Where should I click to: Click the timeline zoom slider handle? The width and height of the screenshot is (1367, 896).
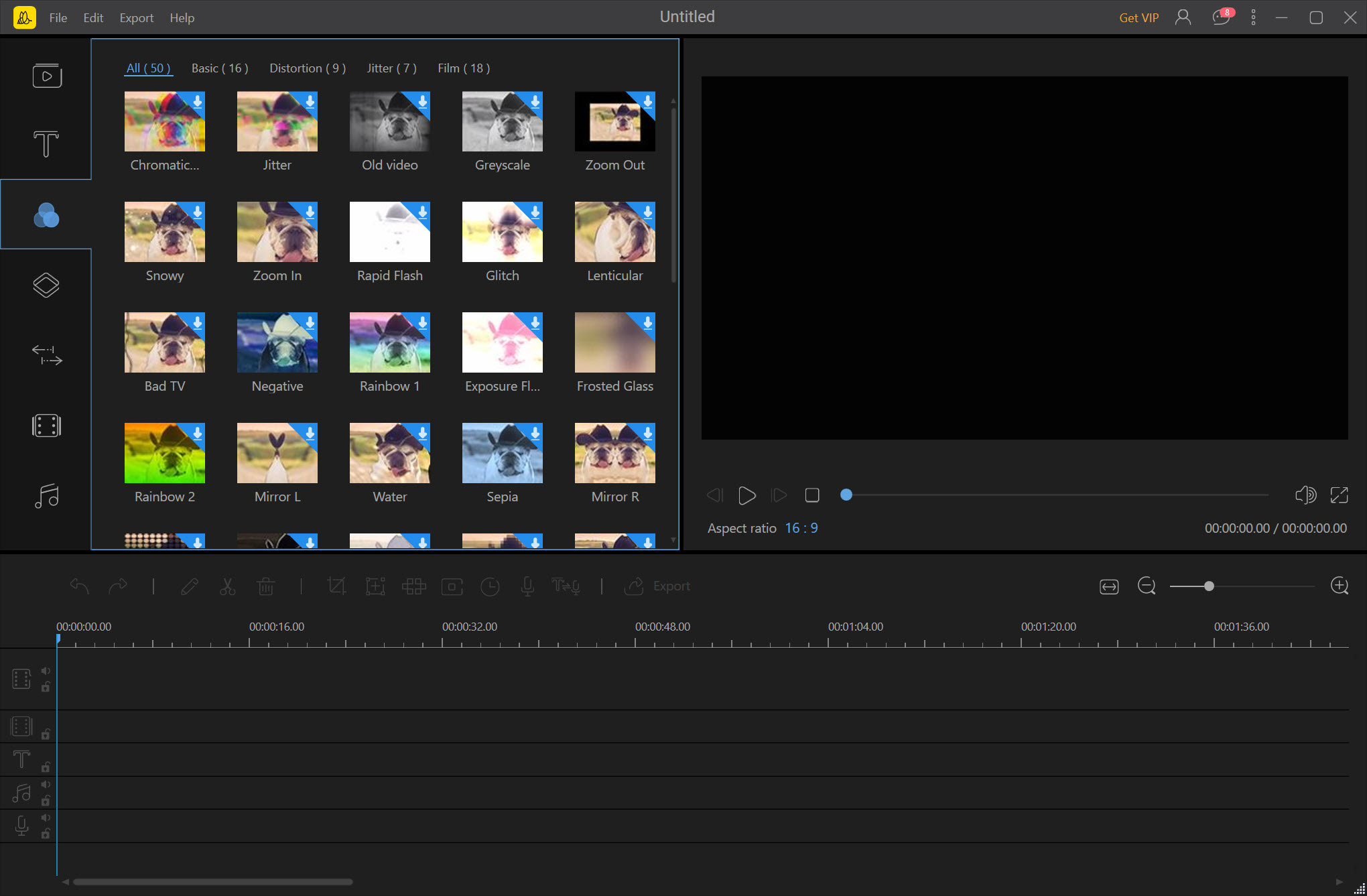tap(1209, 586)
